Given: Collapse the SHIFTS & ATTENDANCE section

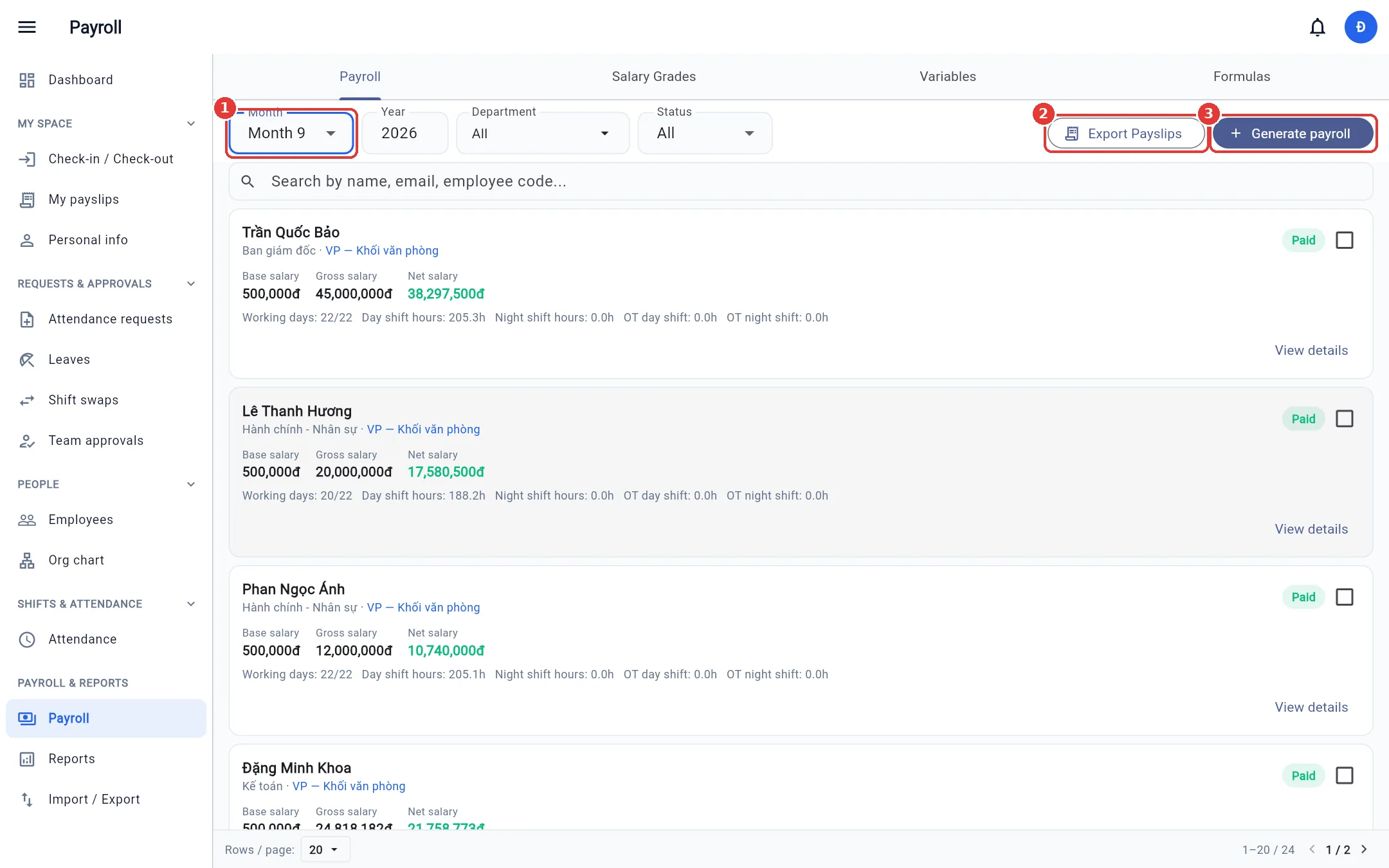Looking at the screenshot, I should [191, 604].
